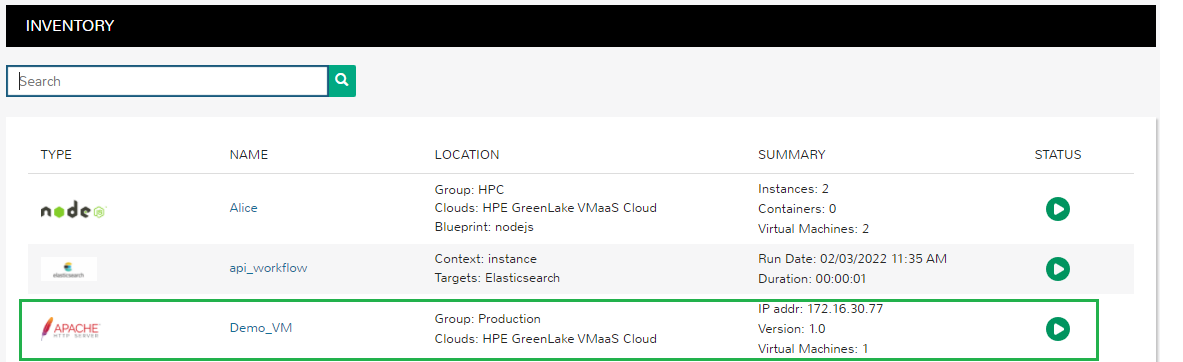The height and width of the screenshot is (362, 1183).
Task: Sort by the NAME column header
Action: [x=249, y=155]
